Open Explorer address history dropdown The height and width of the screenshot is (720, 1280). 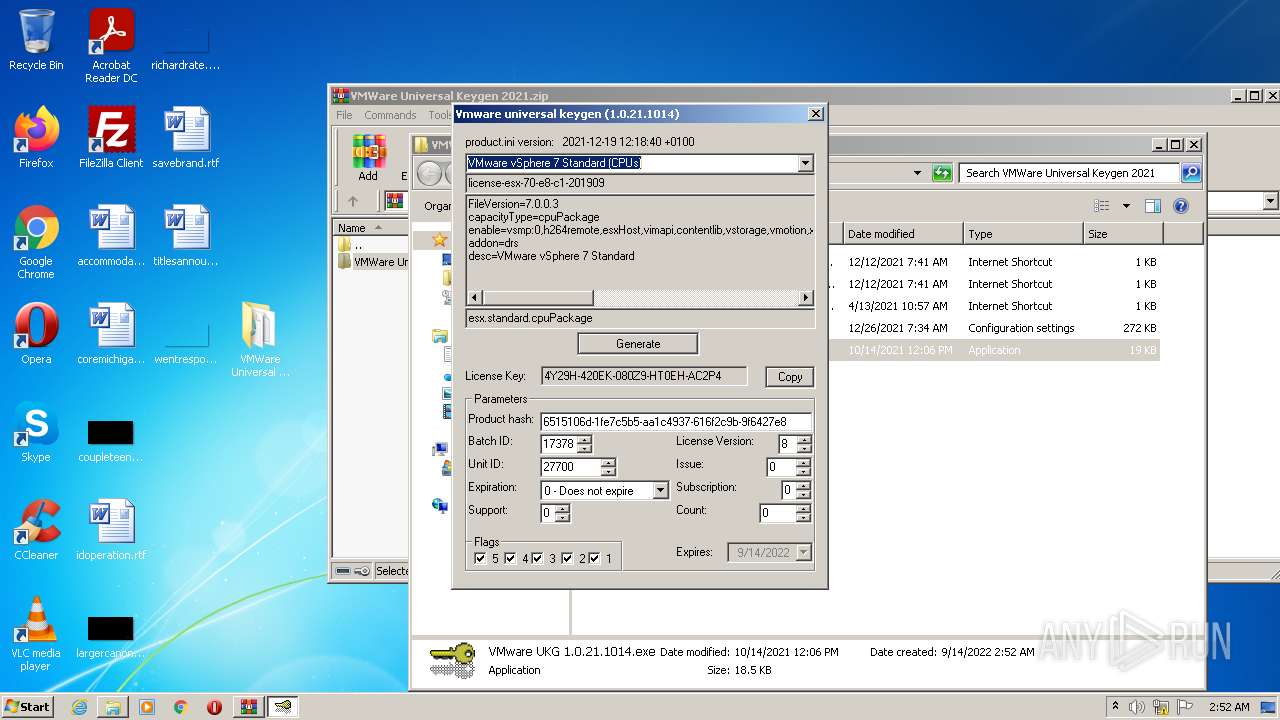click(x=917, y=173)
